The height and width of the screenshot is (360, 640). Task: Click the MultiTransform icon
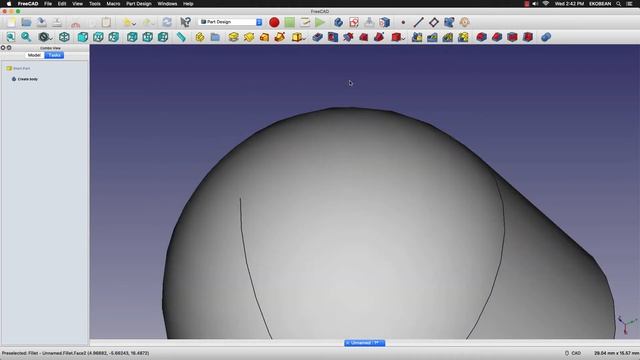pyautogui.click(x=463, y=37)
